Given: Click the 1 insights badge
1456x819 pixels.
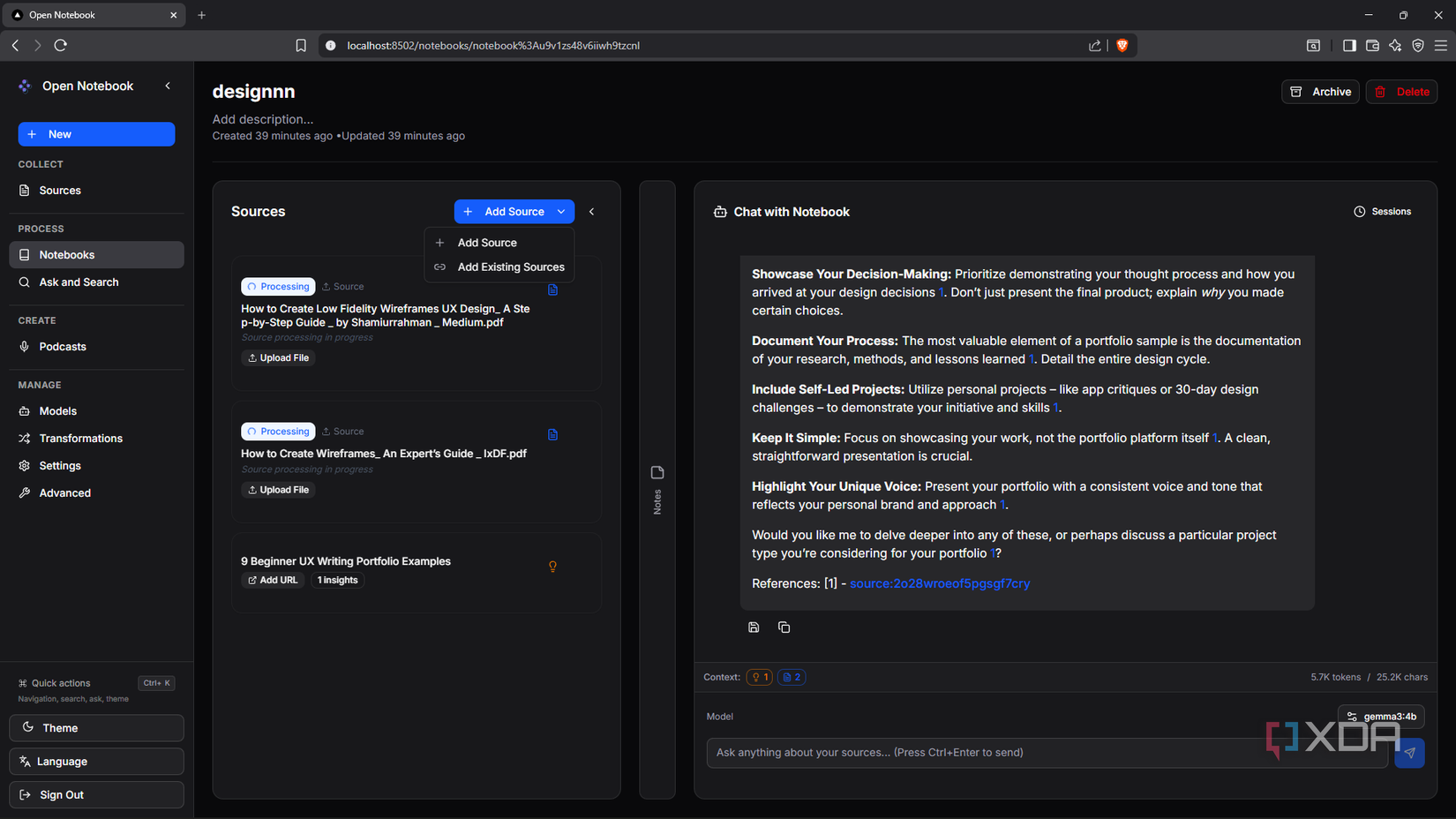Looking at the screenshot, I should click(337, 581).
